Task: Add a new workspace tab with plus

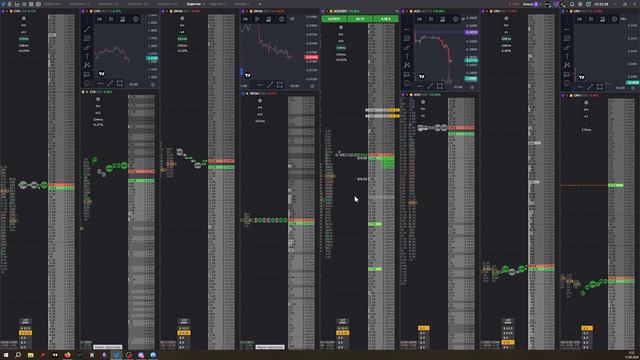Action: click(x=260, y=4)
